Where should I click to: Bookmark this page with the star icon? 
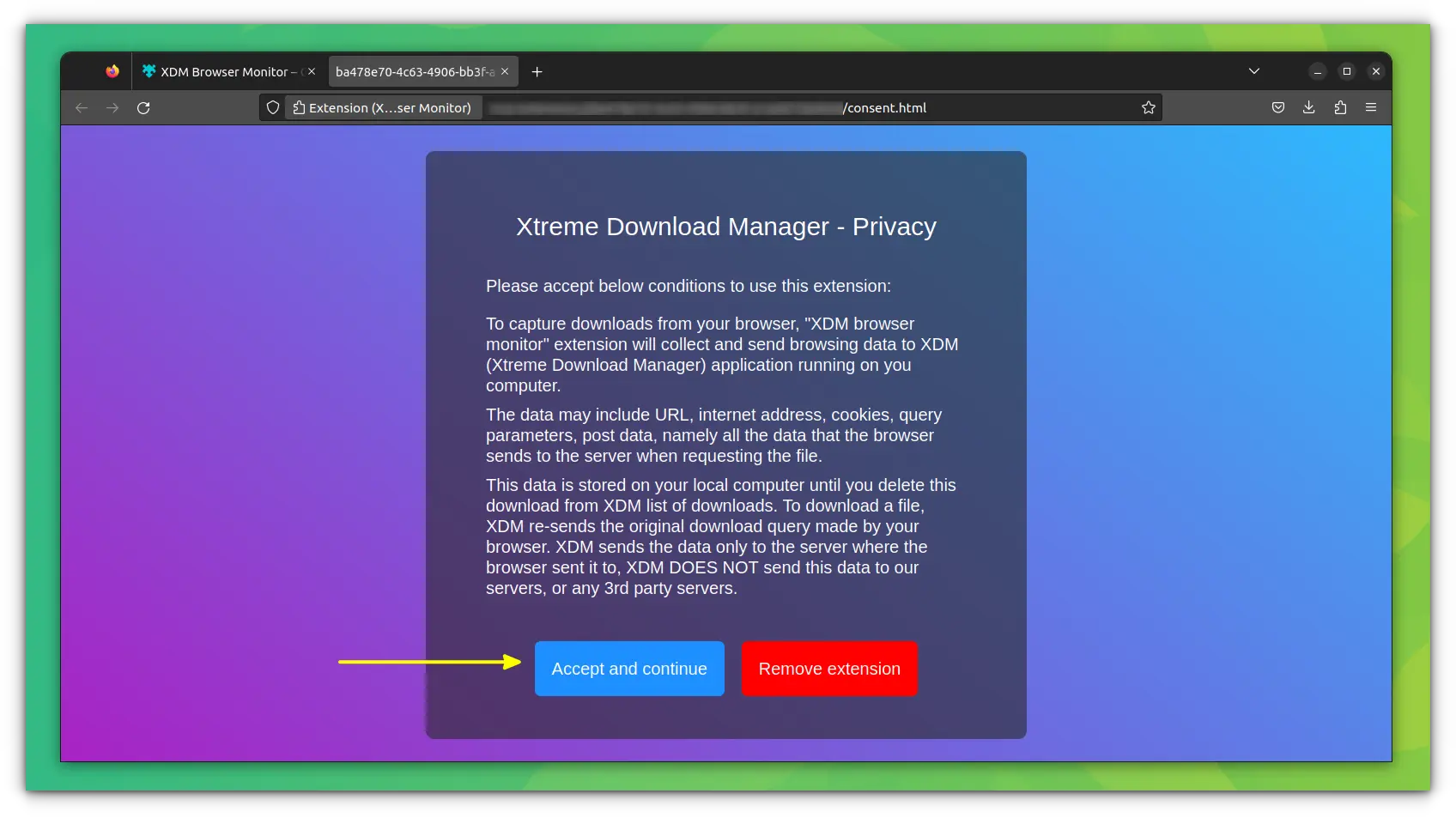[1149, 108]
